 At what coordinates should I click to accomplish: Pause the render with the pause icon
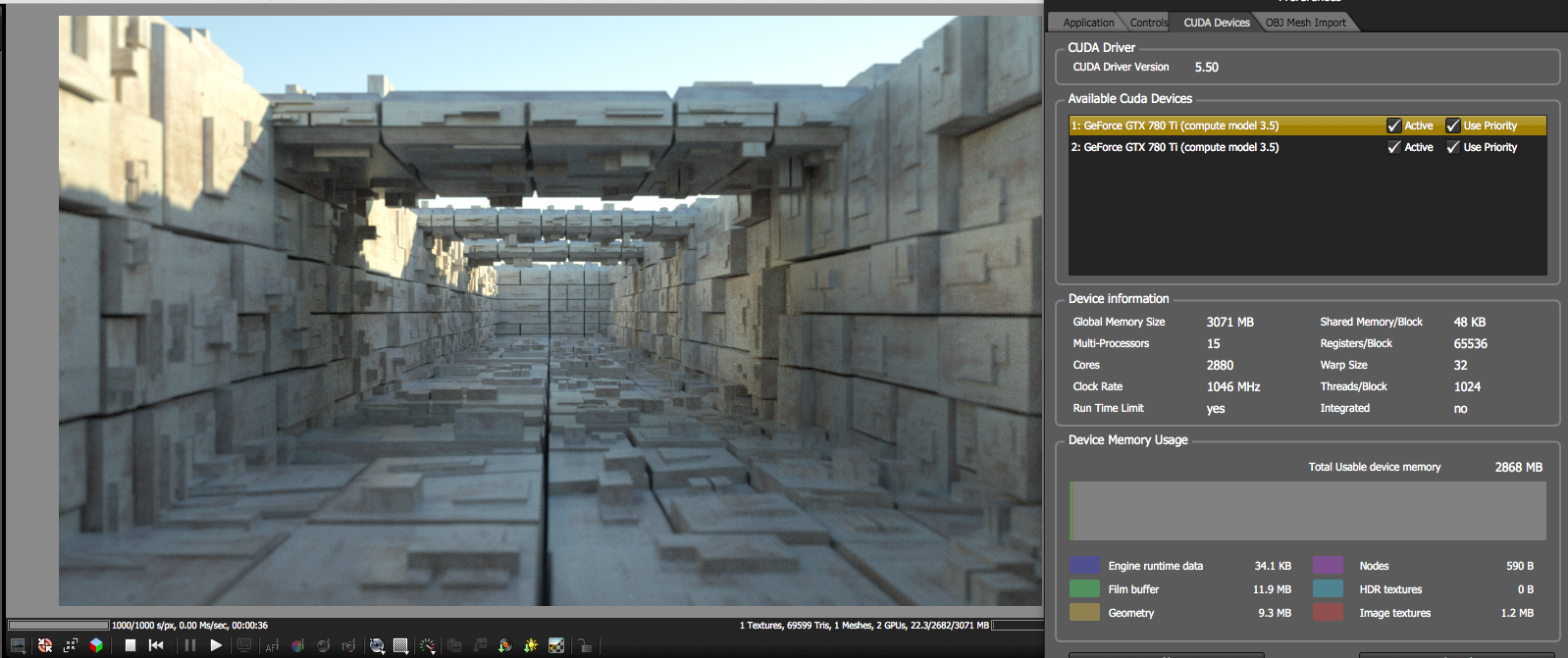click(189, 645)
